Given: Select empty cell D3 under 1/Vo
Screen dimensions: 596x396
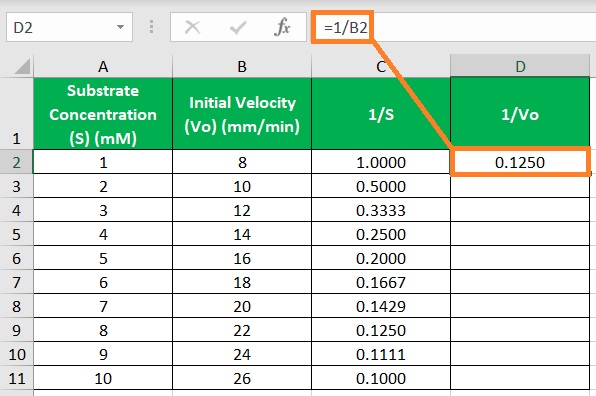Looking at the screenshot, I should coord(520,186).
